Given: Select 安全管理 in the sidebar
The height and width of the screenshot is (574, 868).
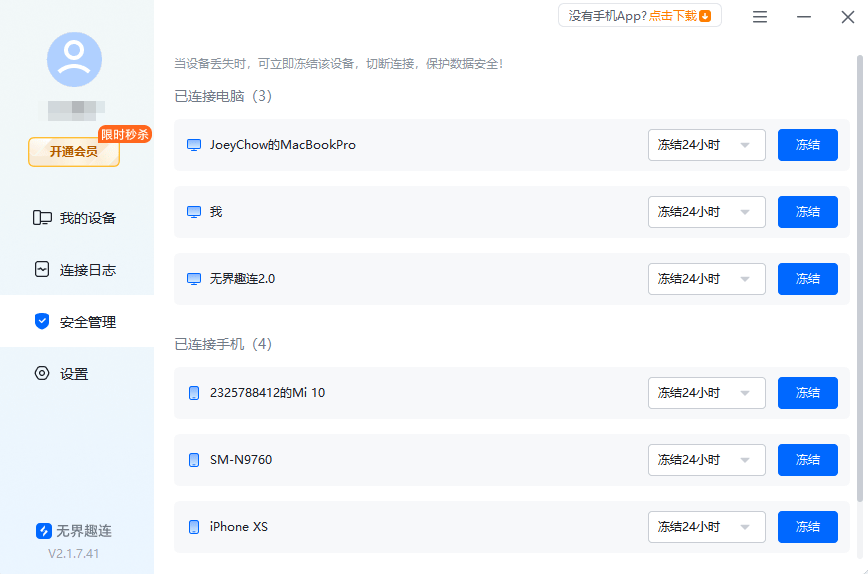Looking at the screenshot, I should 76,322.
